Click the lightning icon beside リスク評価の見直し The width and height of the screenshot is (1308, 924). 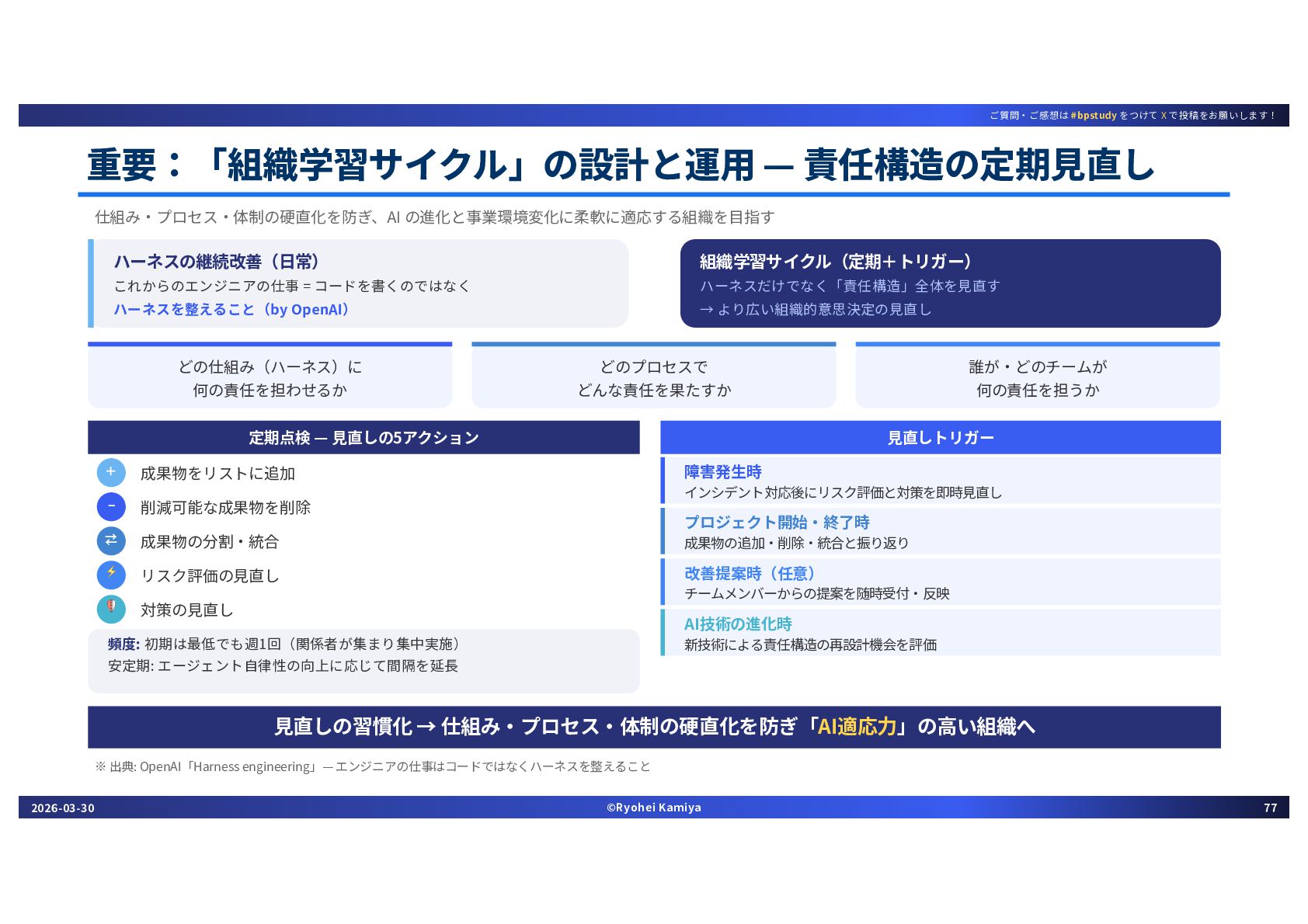pos(111,575)
